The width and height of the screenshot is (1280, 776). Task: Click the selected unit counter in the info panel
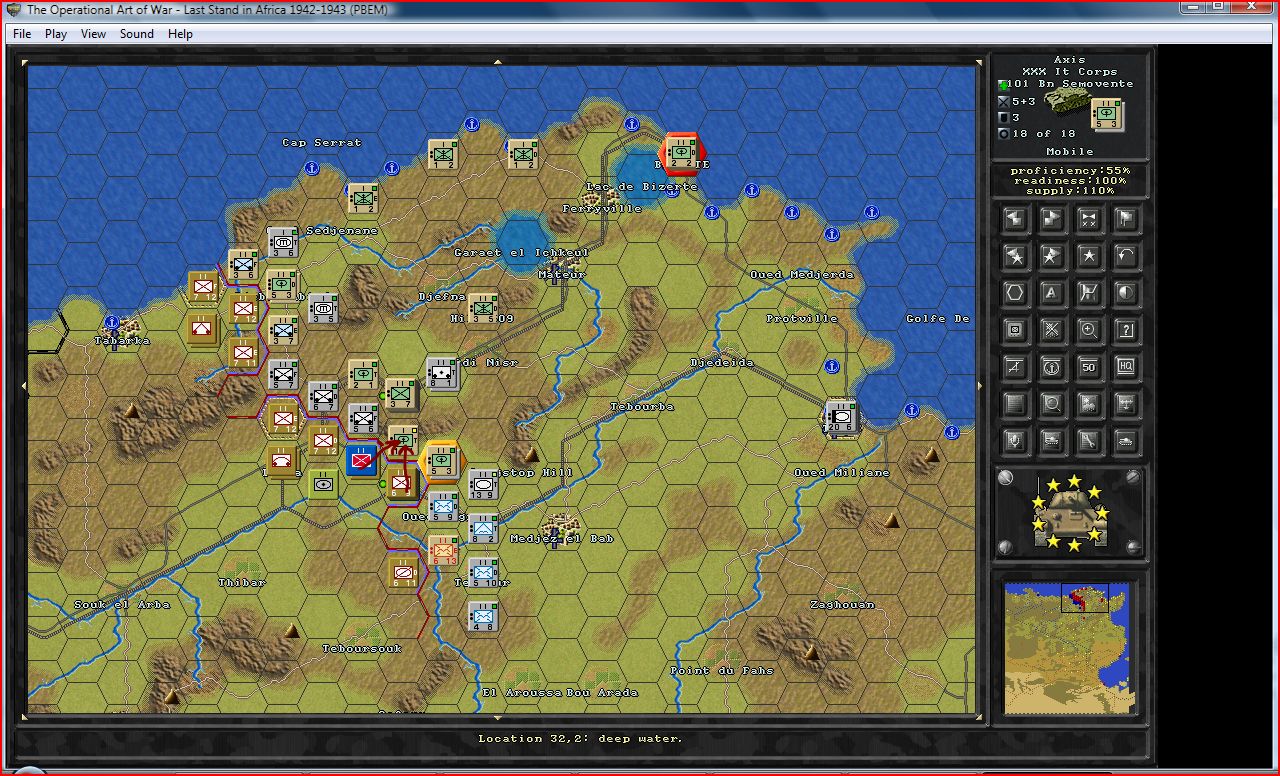click(1107, 116)
